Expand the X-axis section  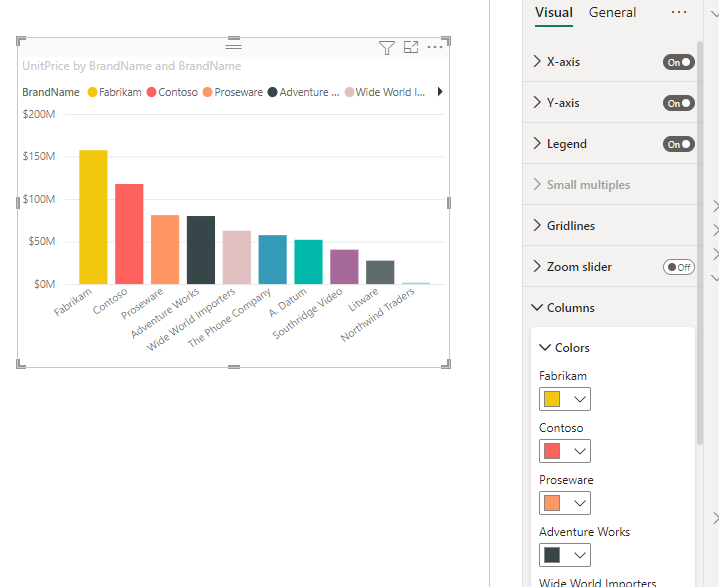point(537,61)
